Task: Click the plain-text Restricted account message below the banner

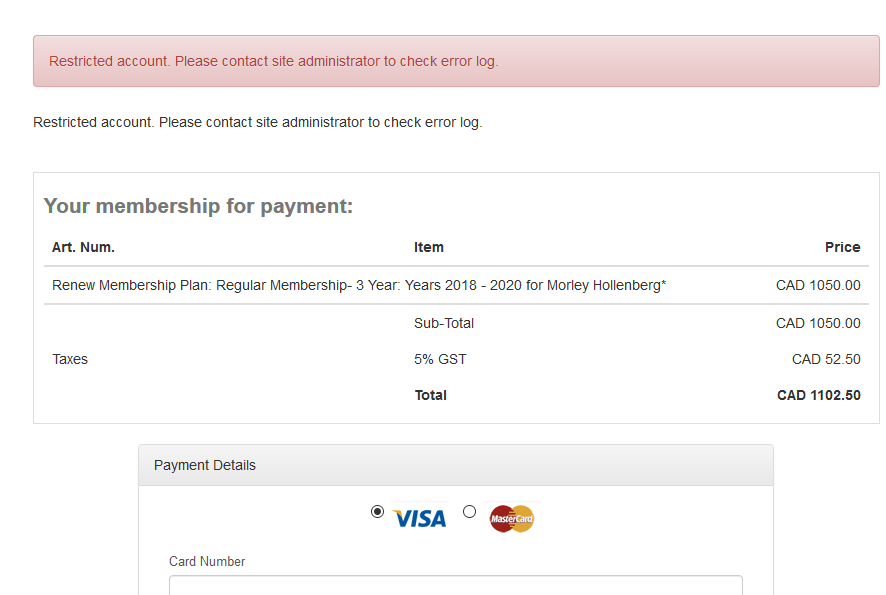Action: pos(258,122)
